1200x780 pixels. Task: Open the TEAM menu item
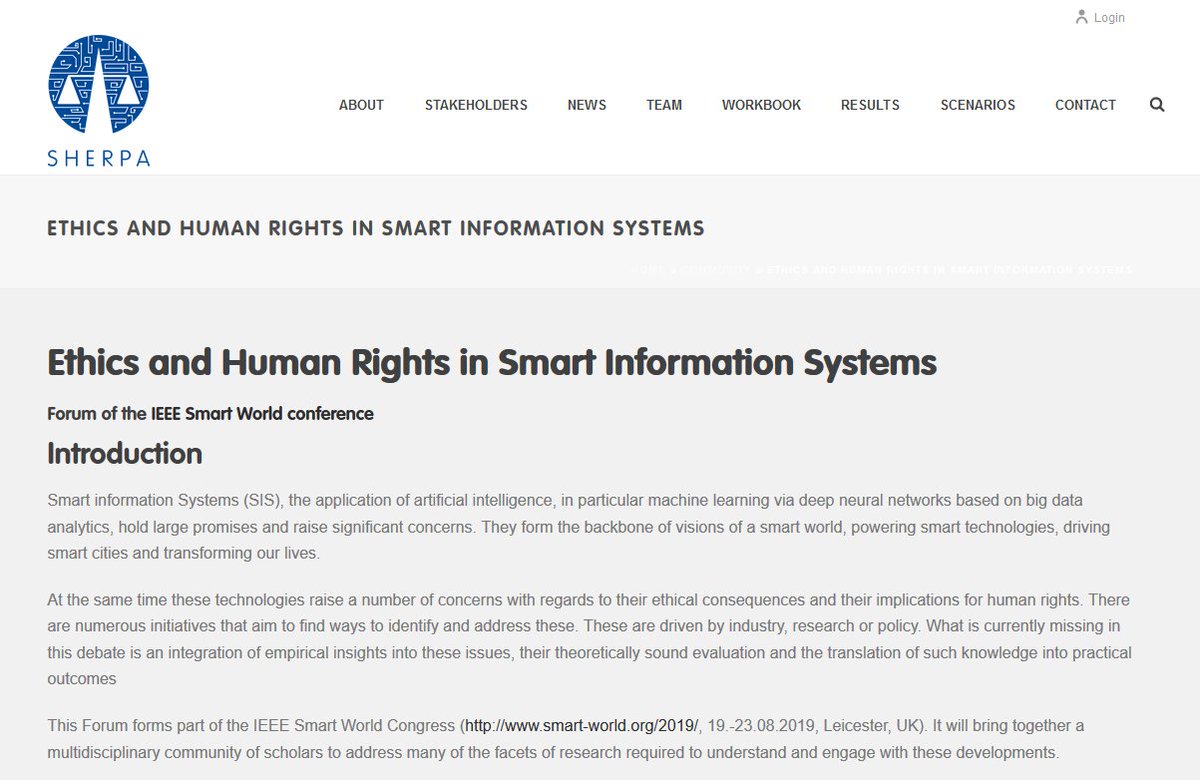coord(664,105)
